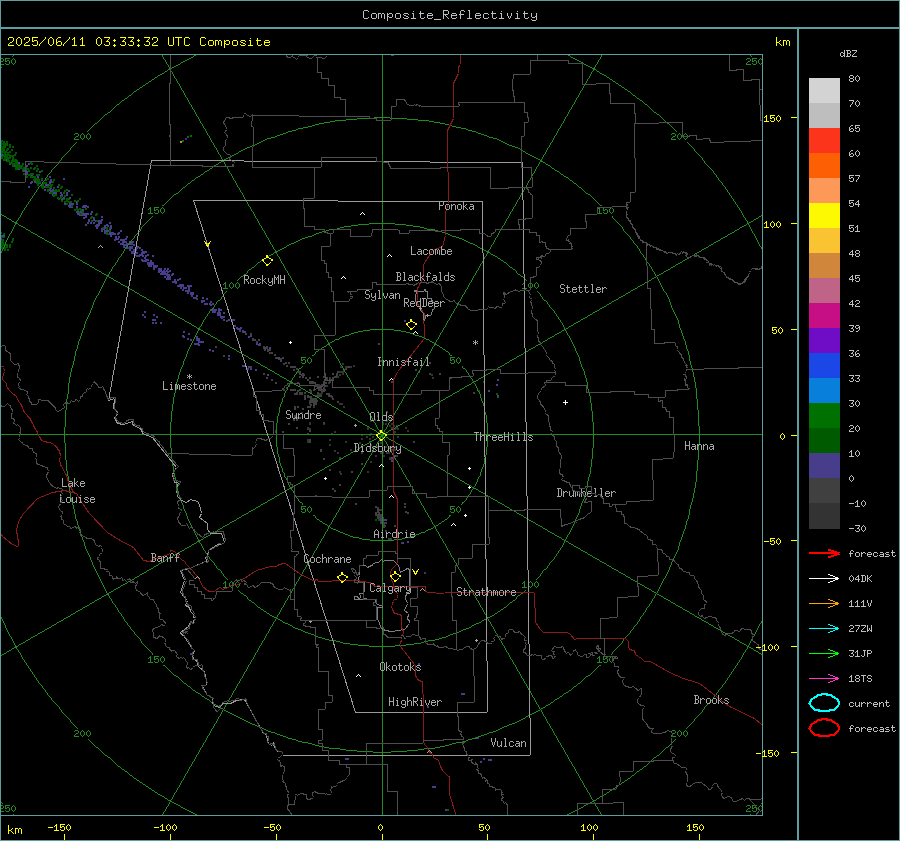Screen dimensions: 900x841
Task: Click the ThreeHills label
Action: tap(503, 437)
